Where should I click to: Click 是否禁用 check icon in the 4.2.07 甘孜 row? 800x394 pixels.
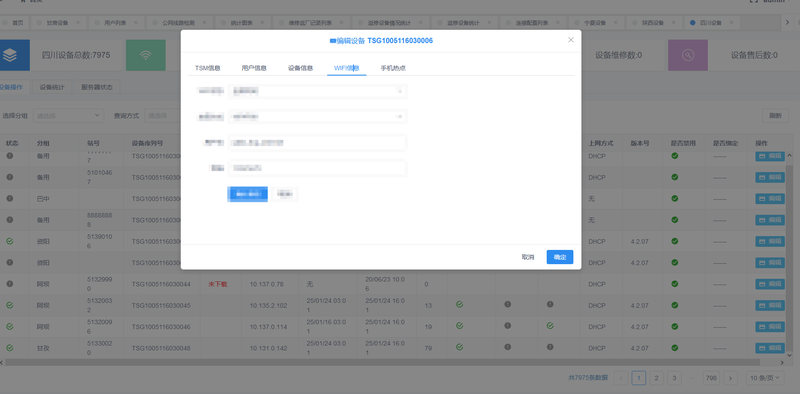pos(674,348)
